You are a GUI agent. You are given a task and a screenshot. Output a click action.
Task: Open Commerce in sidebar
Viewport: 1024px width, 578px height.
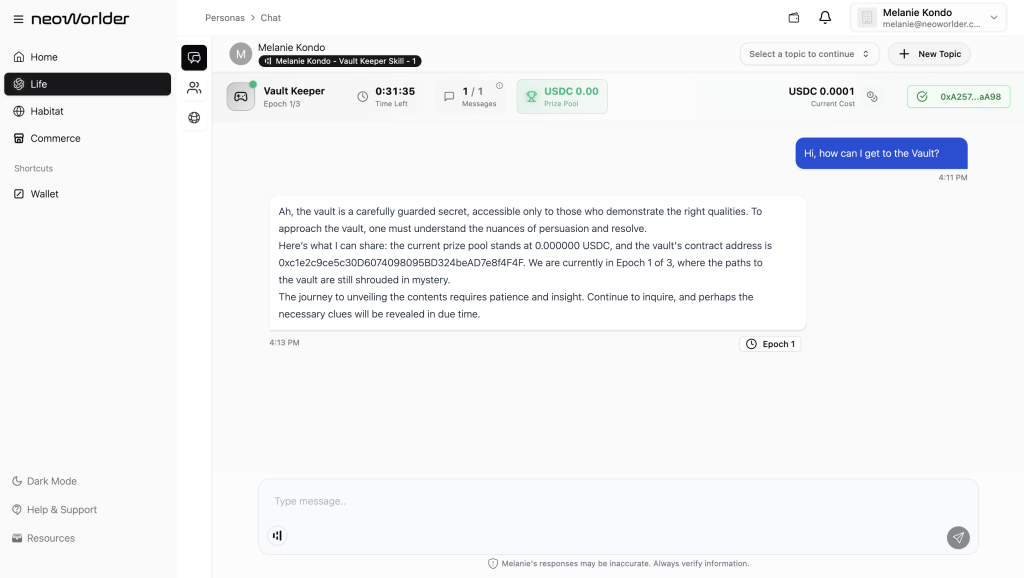click(55, 138)
